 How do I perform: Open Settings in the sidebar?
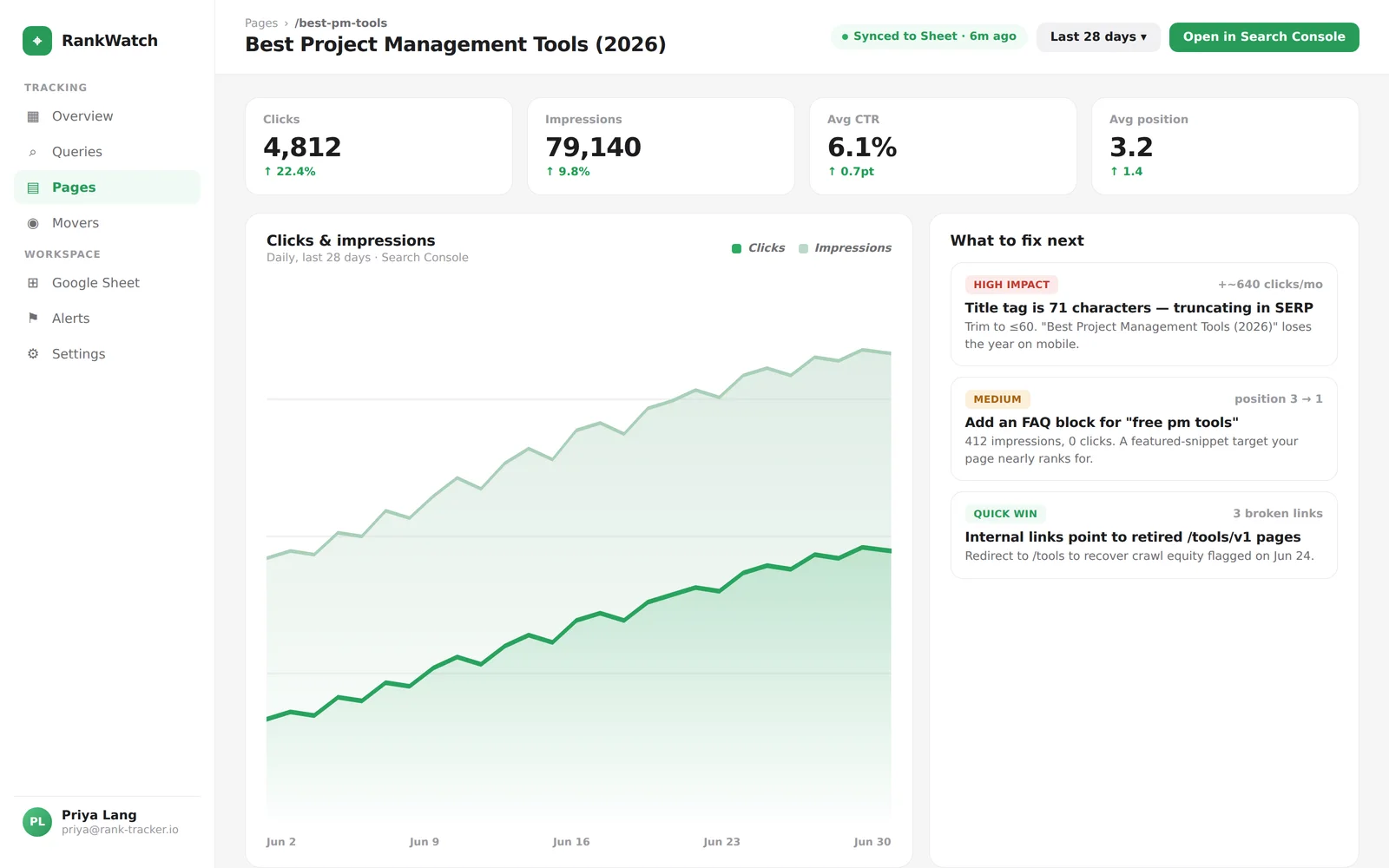107,354
